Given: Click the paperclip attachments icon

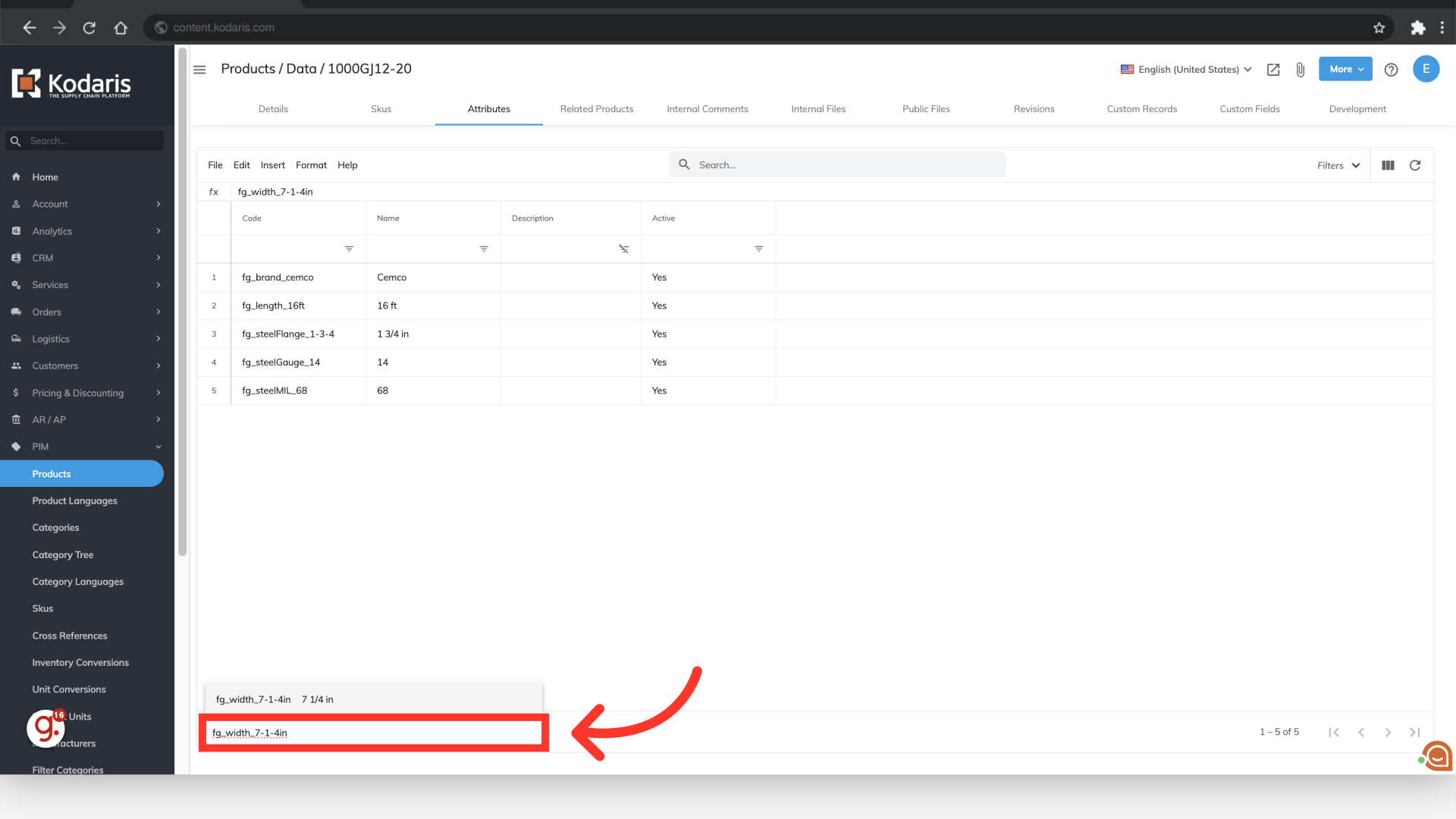Looking at the screenshot, I should [1300, 70].
